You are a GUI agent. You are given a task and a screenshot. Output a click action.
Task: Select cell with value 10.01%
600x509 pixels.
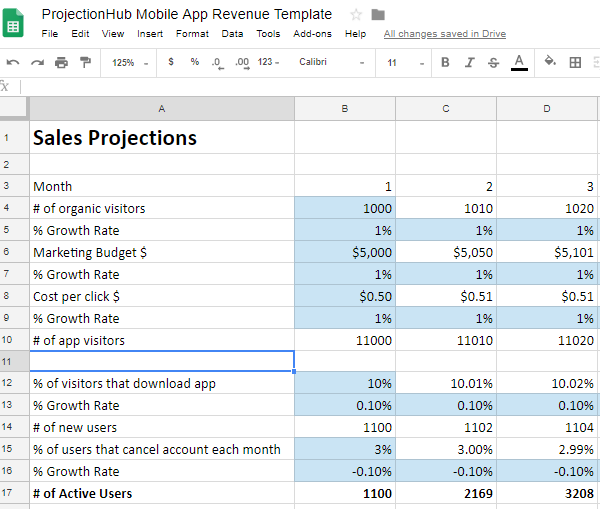[x=446, y=383]
